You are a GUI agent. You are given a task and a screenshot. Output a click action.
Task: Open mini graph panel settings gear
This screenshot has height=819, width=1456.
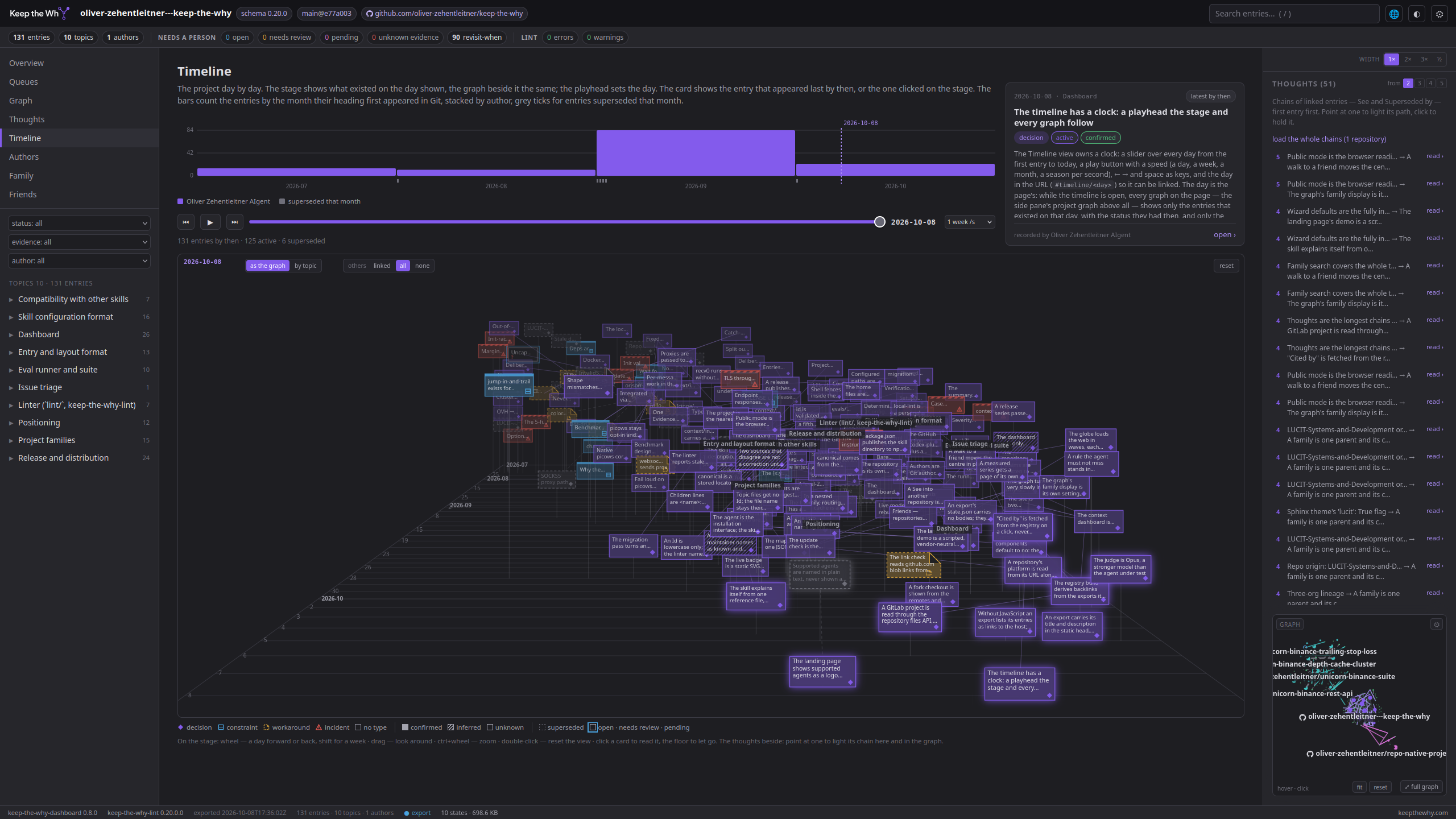[1437, 624]
